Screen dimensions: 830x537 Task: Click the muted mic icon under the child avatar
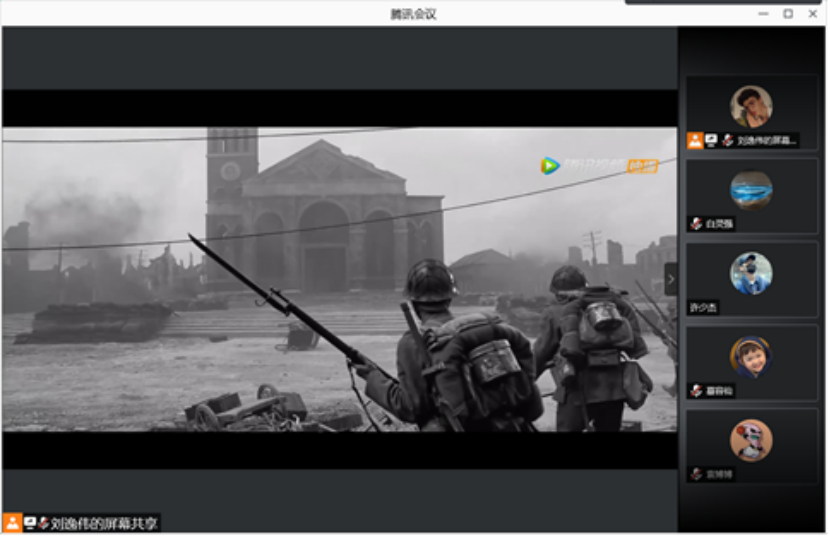[x=696, y=391]
